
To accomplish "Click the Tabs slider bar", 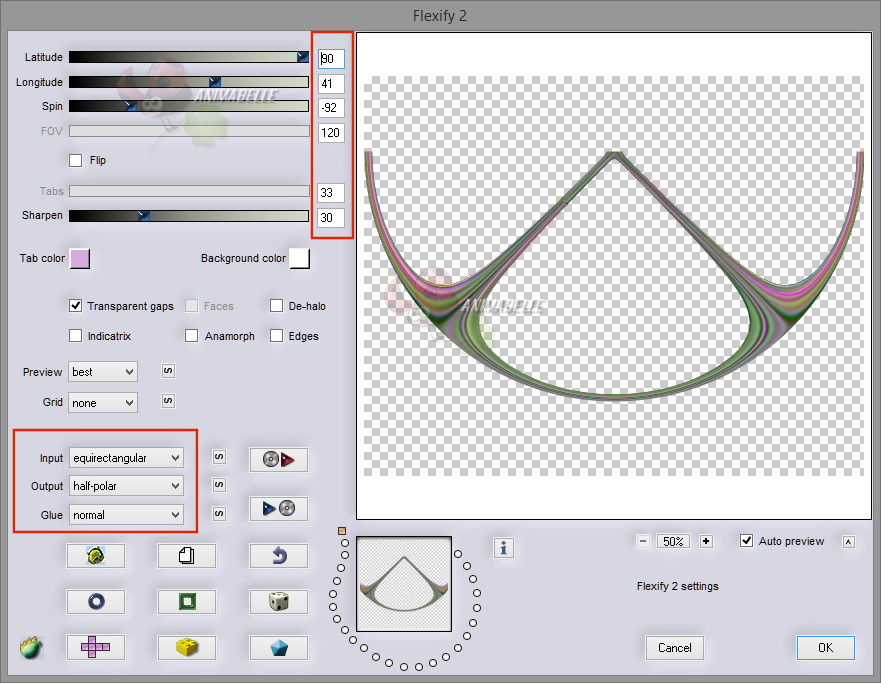I will click(x=189, y=191).
